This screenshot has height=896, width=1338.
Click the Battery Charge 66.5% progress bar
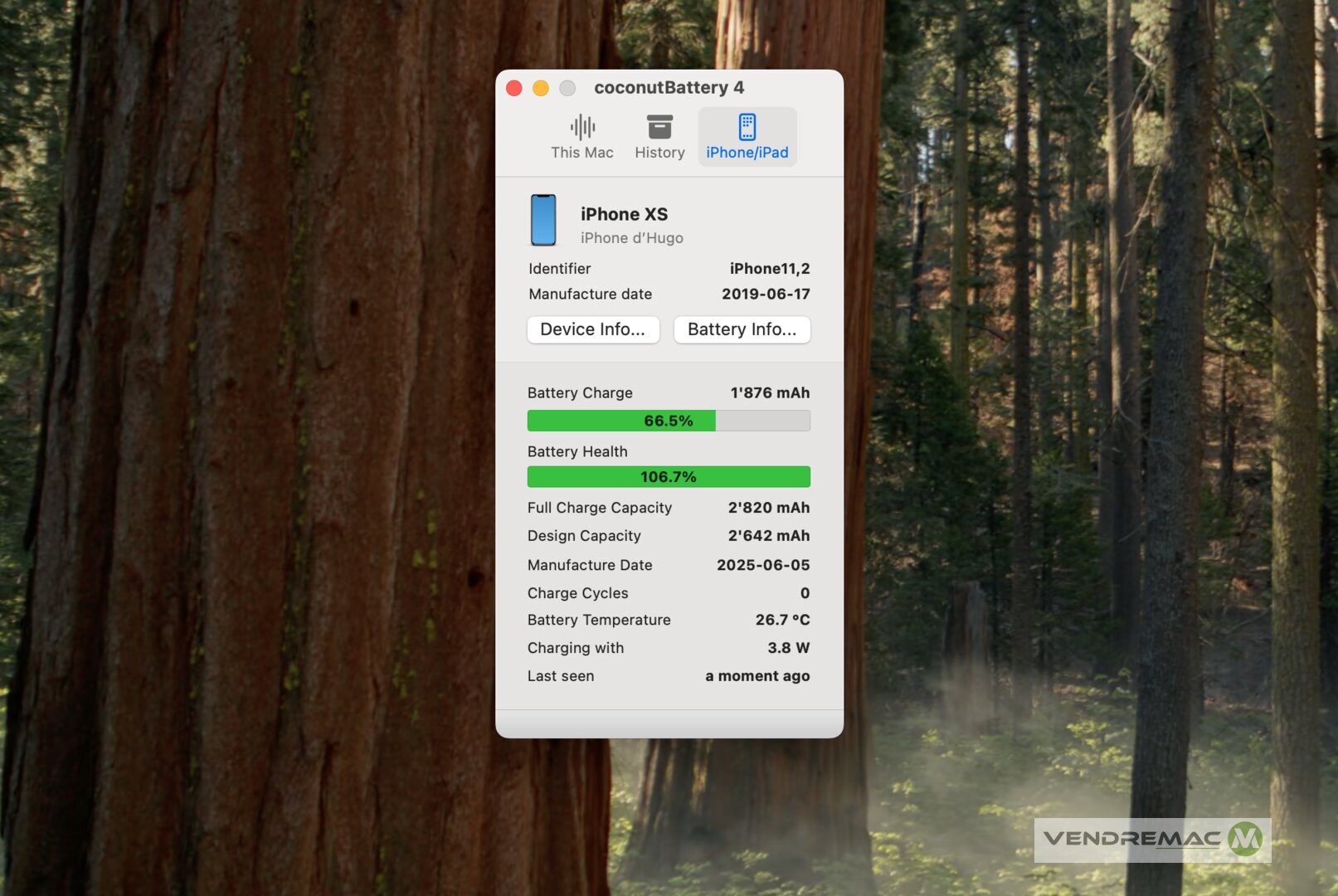pos(669,421)
